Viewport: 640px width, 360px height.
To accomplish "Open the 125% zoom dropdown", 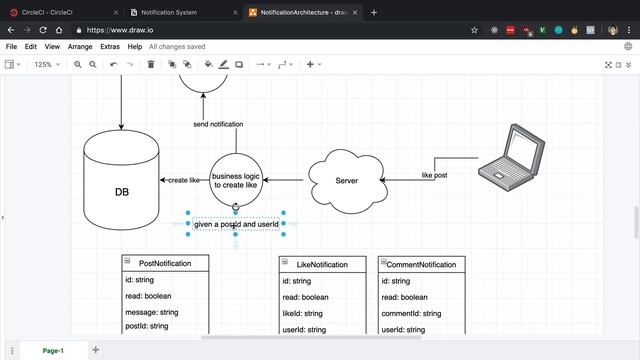I will pyautogui.click(x=47, y=64).
